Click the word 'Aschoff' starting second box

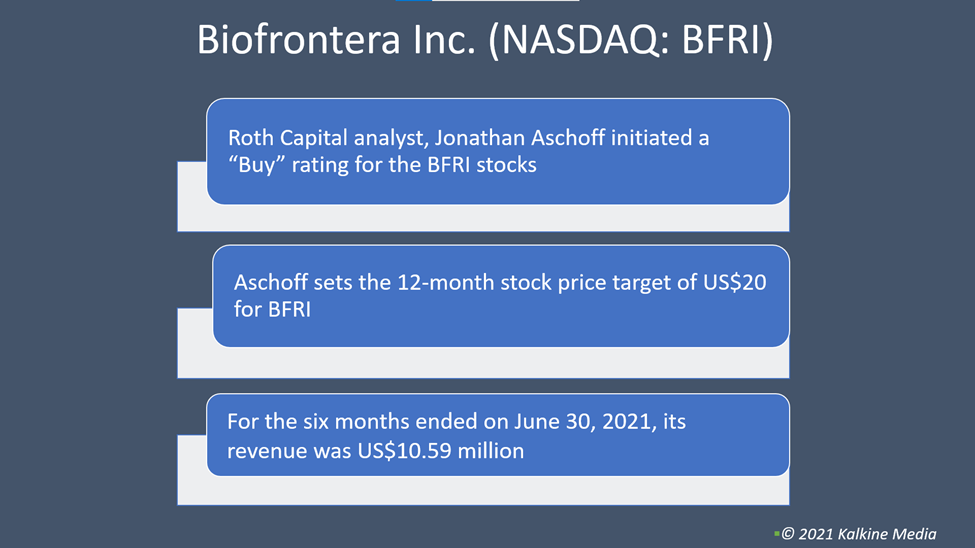[x=270, y=282]
